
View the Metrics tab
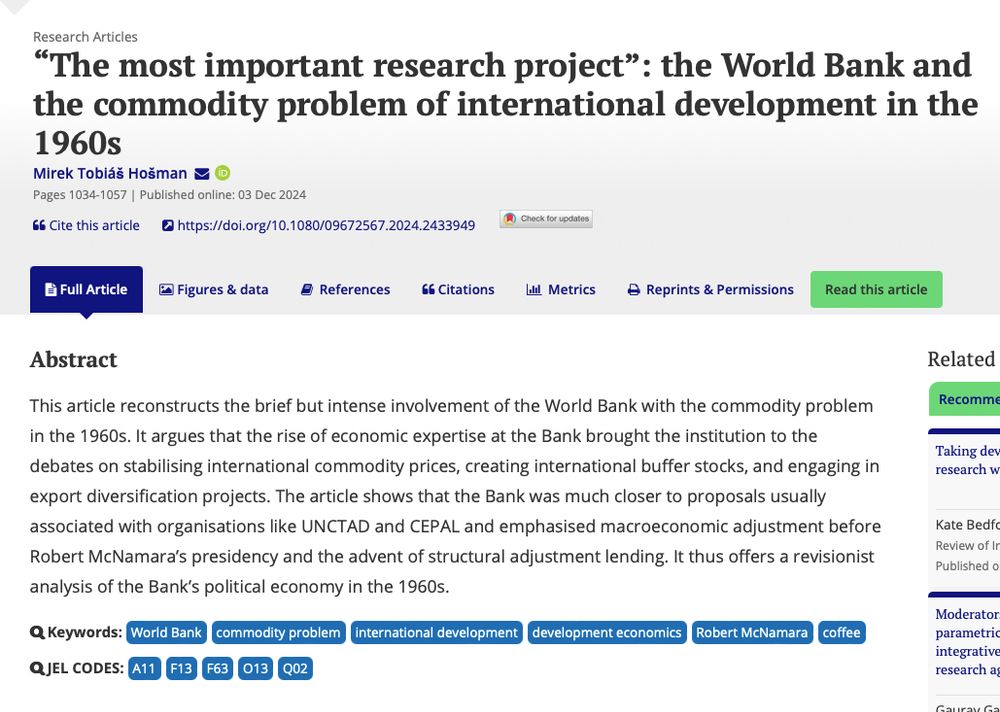pos(561,290)
